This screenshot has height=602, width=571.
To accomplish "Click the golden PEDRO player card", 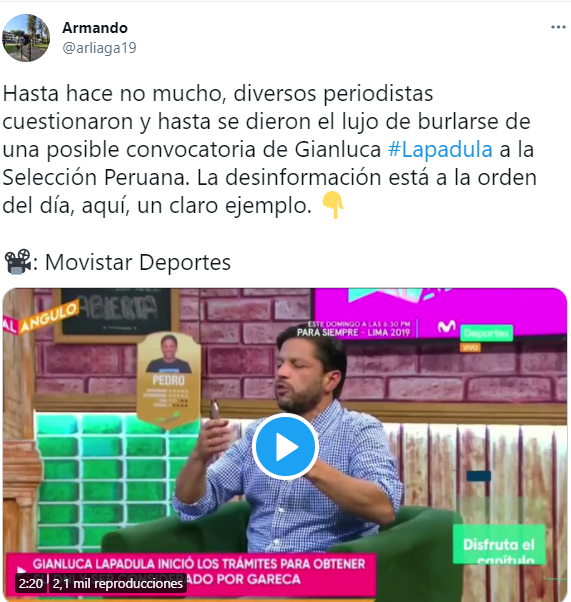I will pos(169,379).
